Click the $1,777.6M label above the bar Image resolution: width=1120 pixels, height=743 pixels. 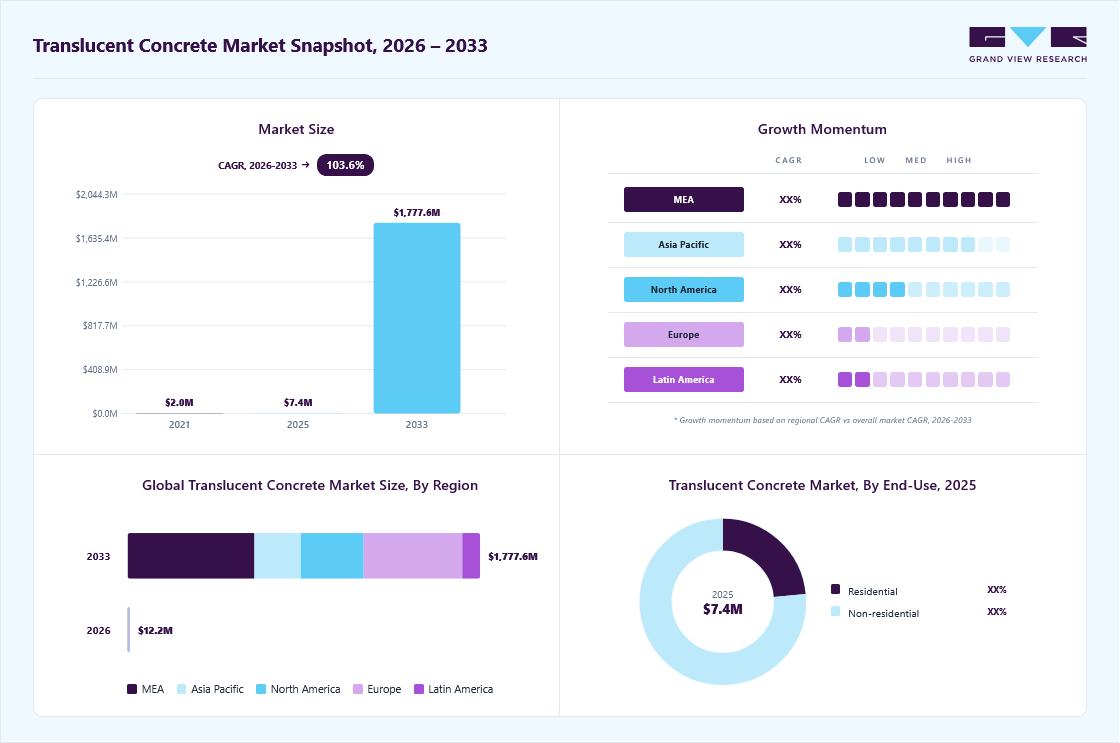pos(416,213)
